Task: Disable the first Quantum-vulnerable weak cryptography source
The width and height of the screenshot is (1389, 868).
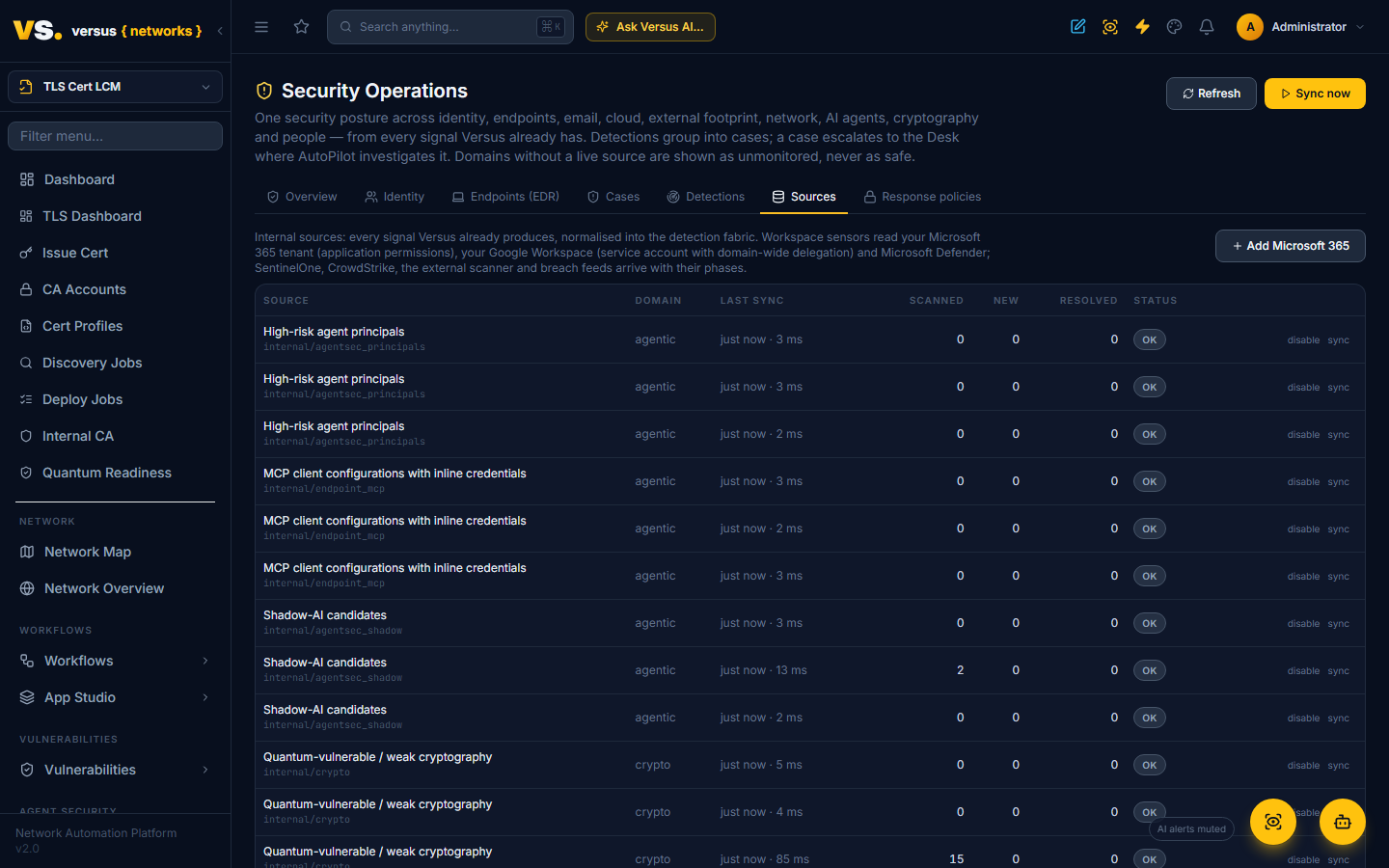Action: click(1303, 766)
